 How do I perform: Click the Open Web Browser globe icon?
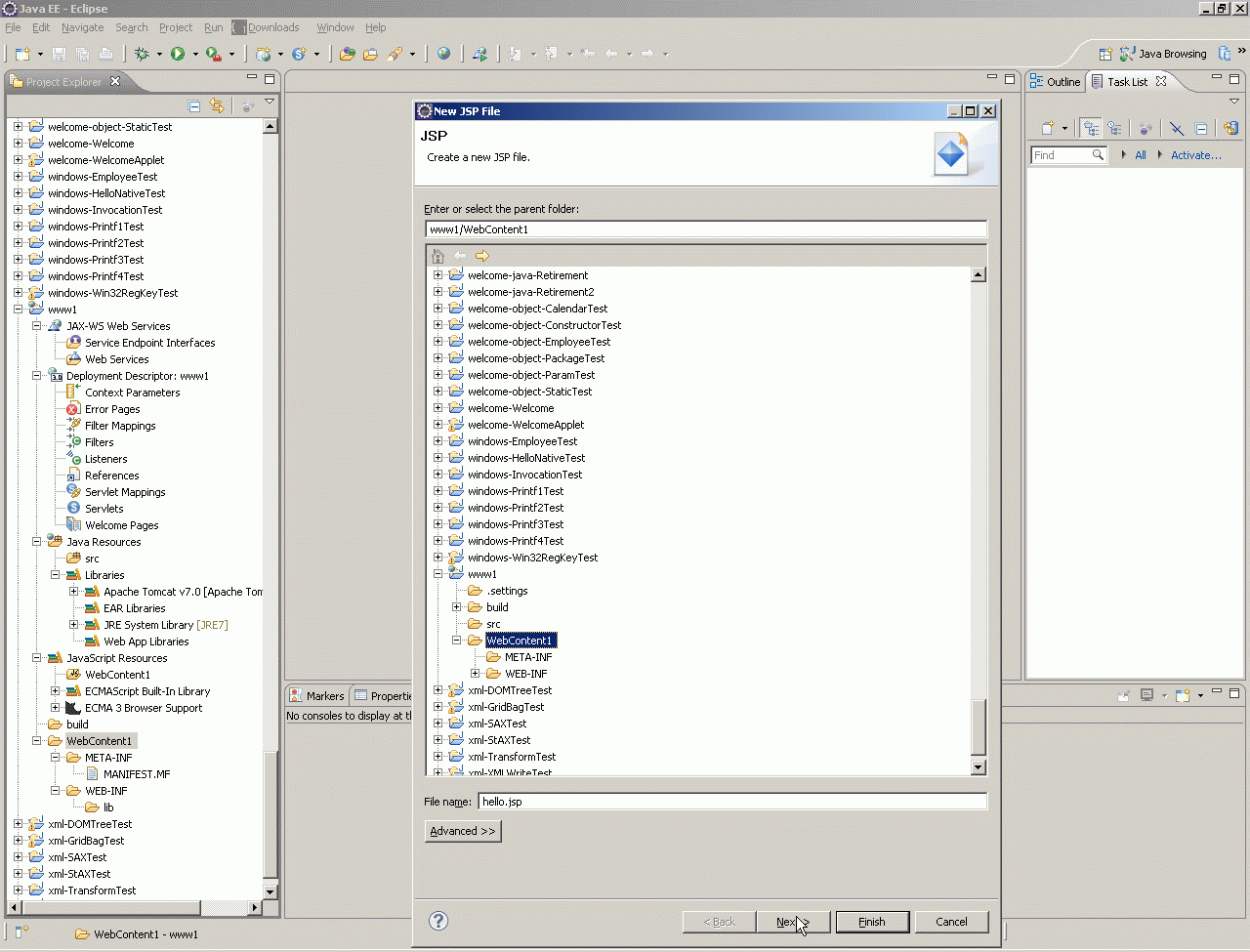tap(444, 55)
